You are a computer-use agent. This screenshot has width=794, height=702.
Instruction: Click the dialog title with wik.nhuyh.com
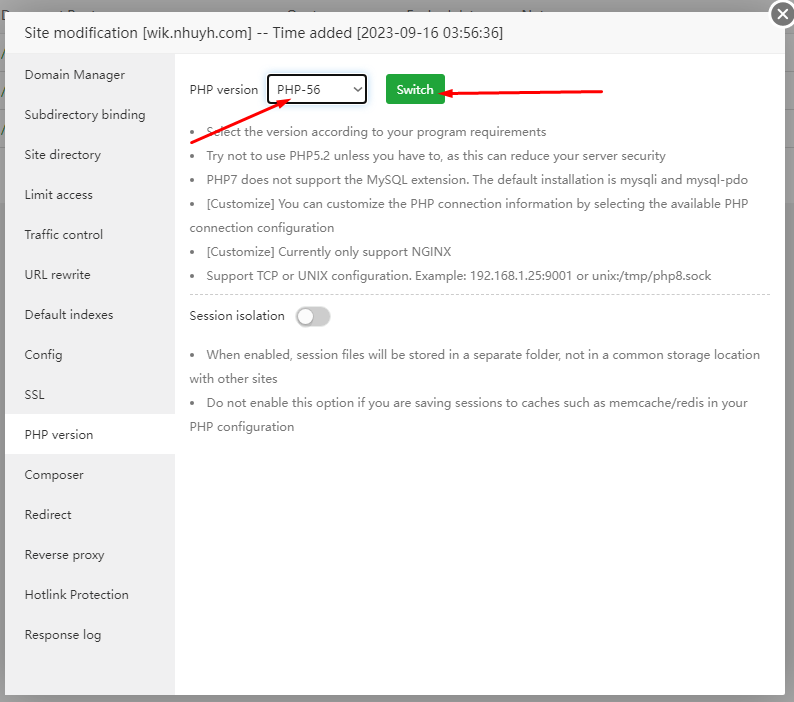[x=264, y=33]
